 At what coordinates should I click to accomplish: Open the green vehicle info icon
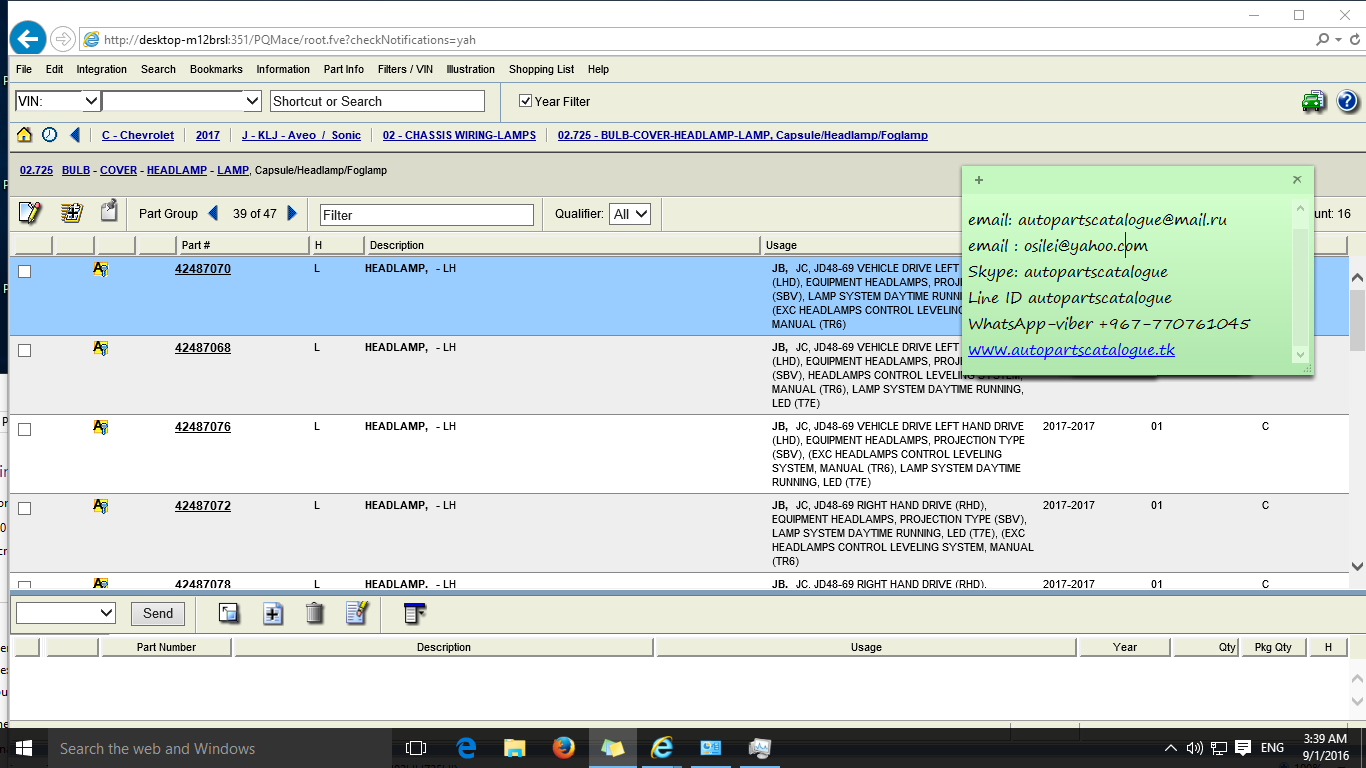[x=1313, y=101]
